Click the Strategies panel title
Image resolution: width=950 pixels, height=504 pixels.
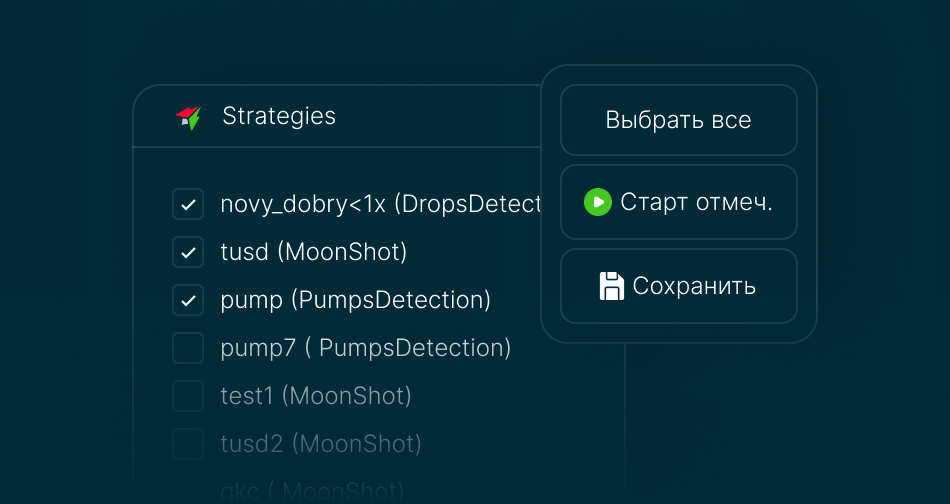(x=279, y=116)
